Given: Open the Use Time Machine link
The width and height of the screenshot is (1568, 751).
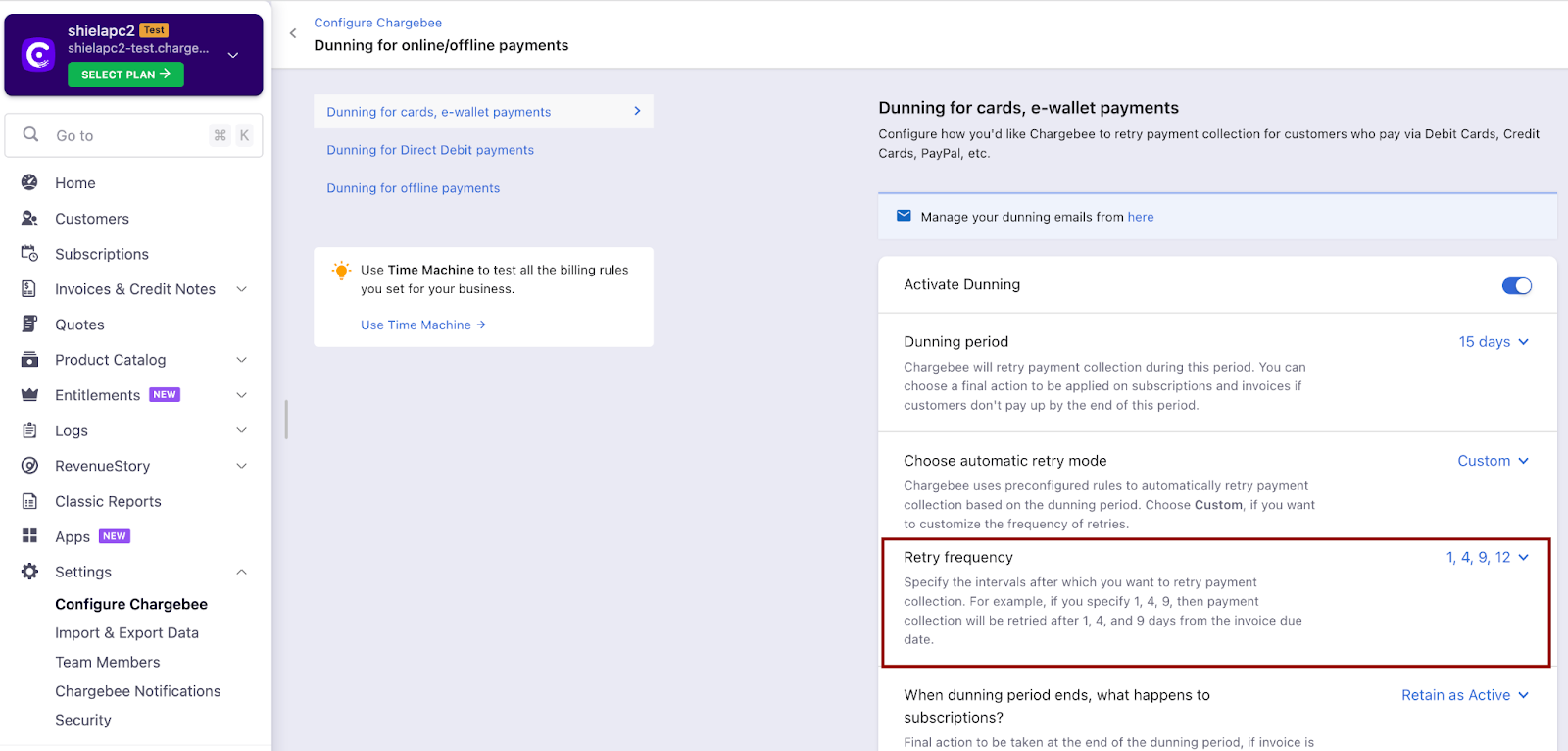Looking at the screenshot, I should click(422, 325).
